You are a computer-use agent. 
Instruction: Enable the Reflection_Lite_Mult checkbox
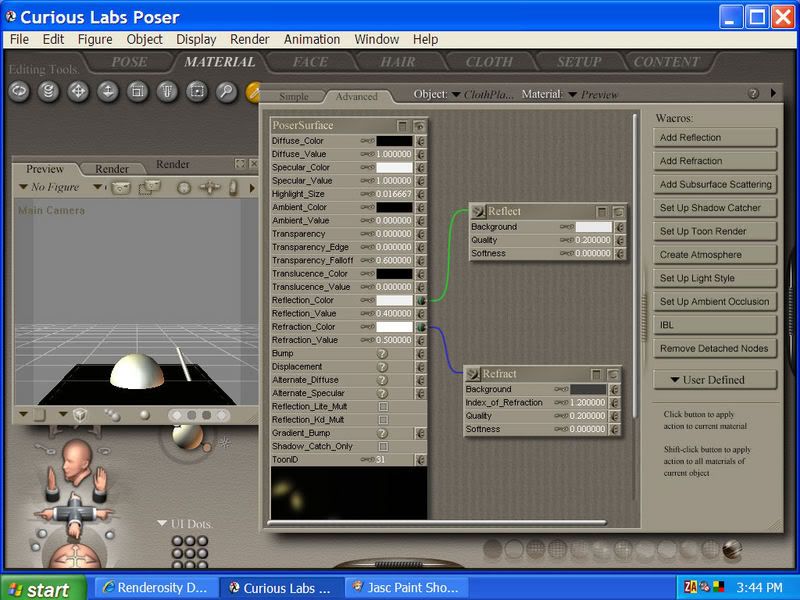click(382, 407)
